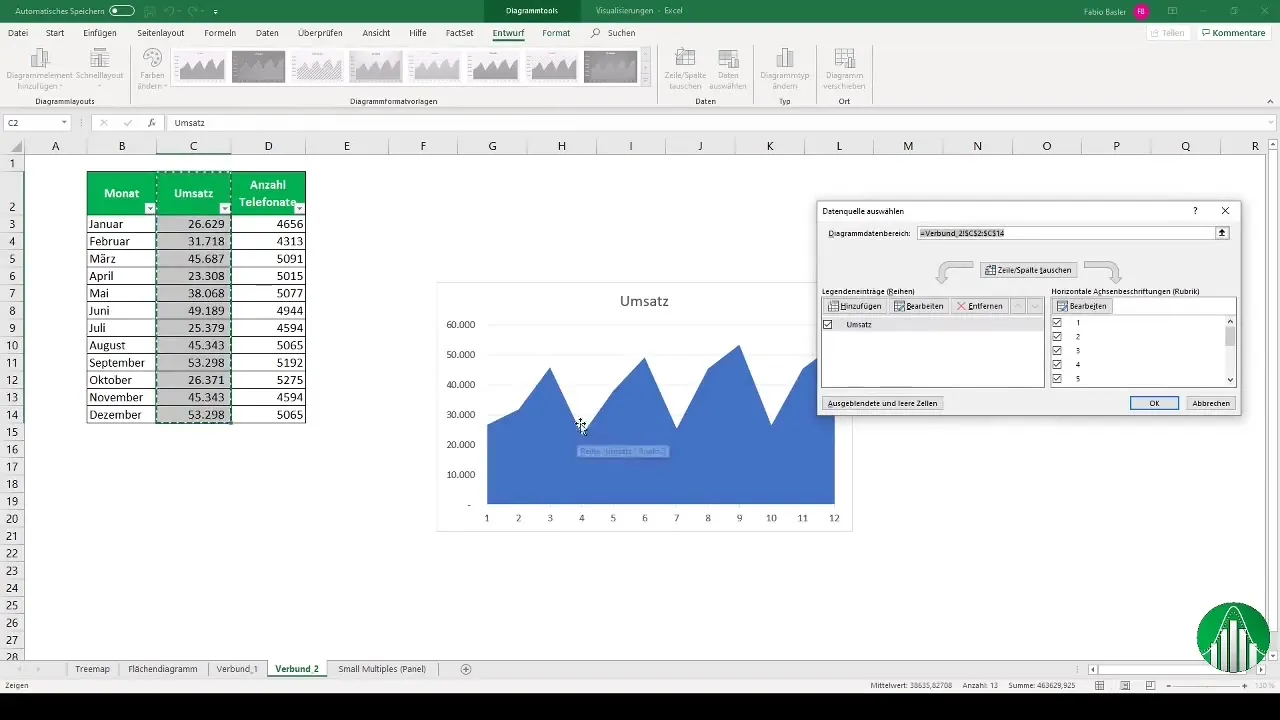Image resolution: width=1280 pixels, height=720 pixels.
Task: Open the Monat column filter dropdown
Action: point(150,208)
